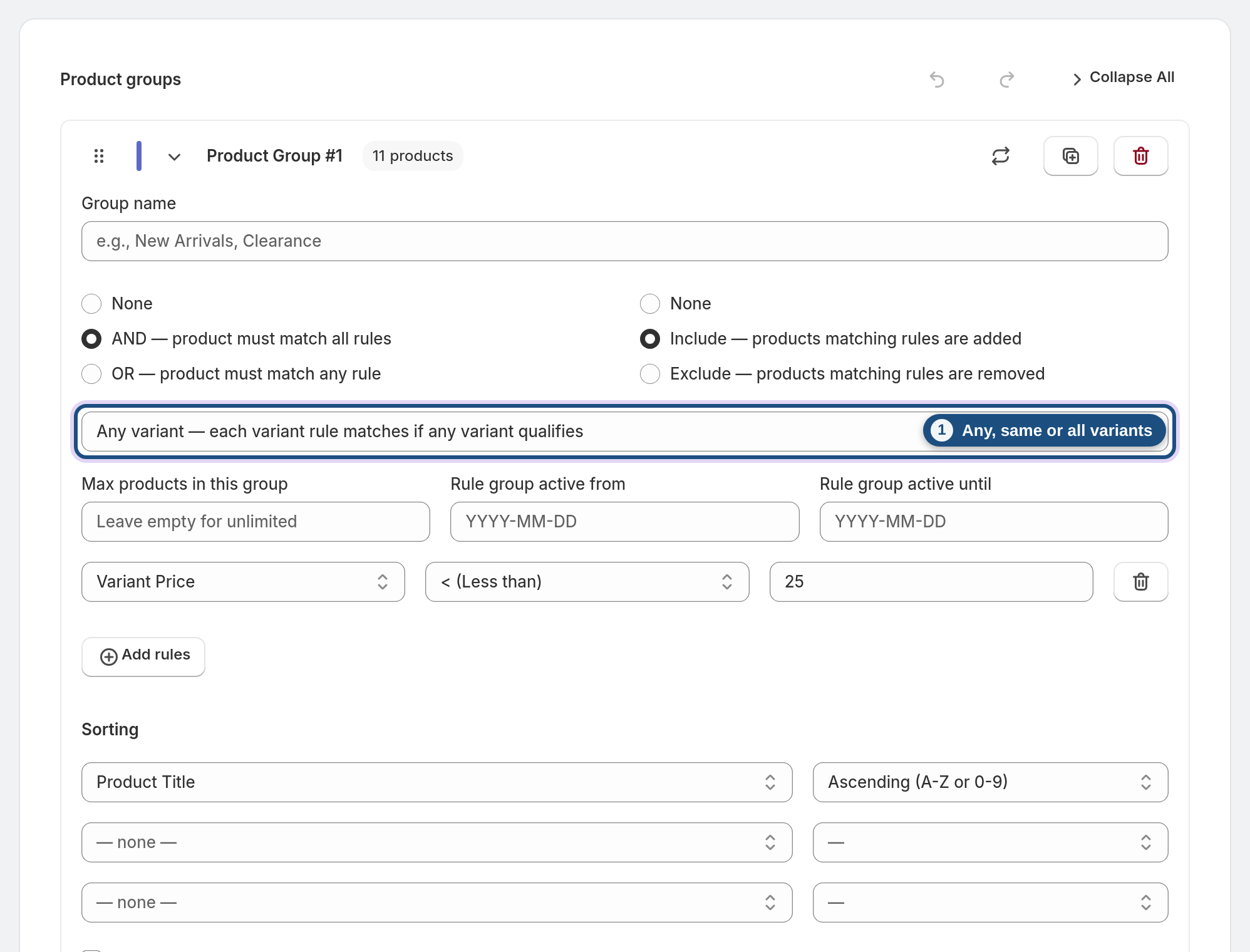Focus the Group name input field

pos(625,241)
